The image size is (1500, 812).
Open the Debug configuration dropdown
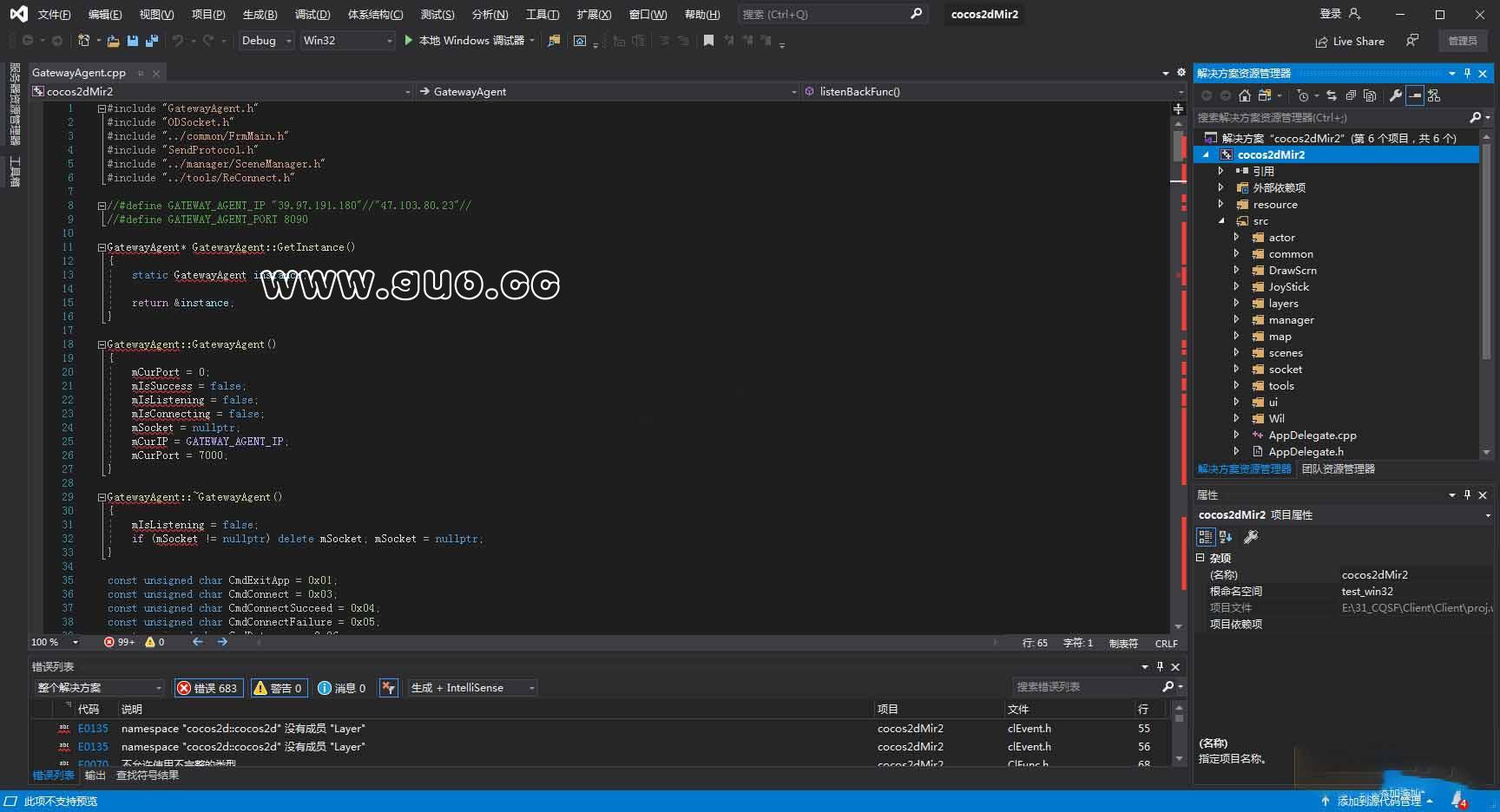(266, 41)
